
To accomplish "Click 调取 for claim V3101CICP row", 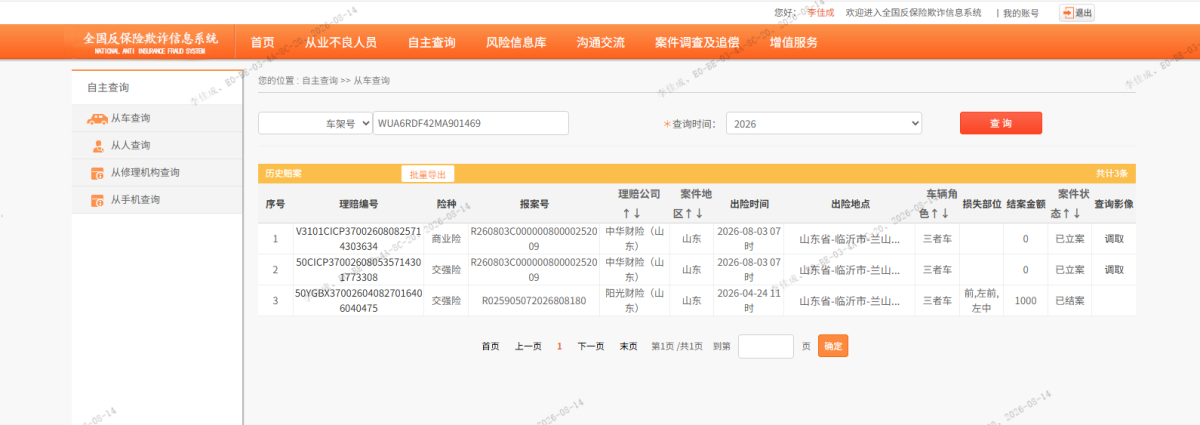I will [x=1114, y=239].
